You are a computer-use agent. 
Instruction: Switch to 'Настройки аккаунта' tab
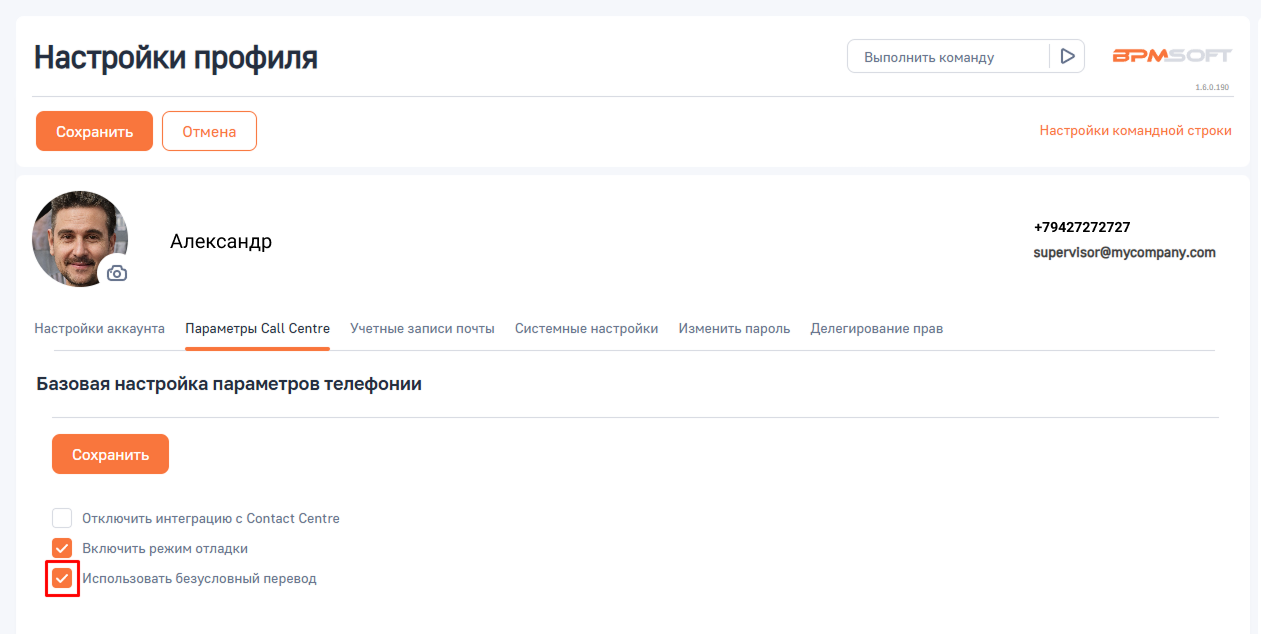click(x=99, y=328)
